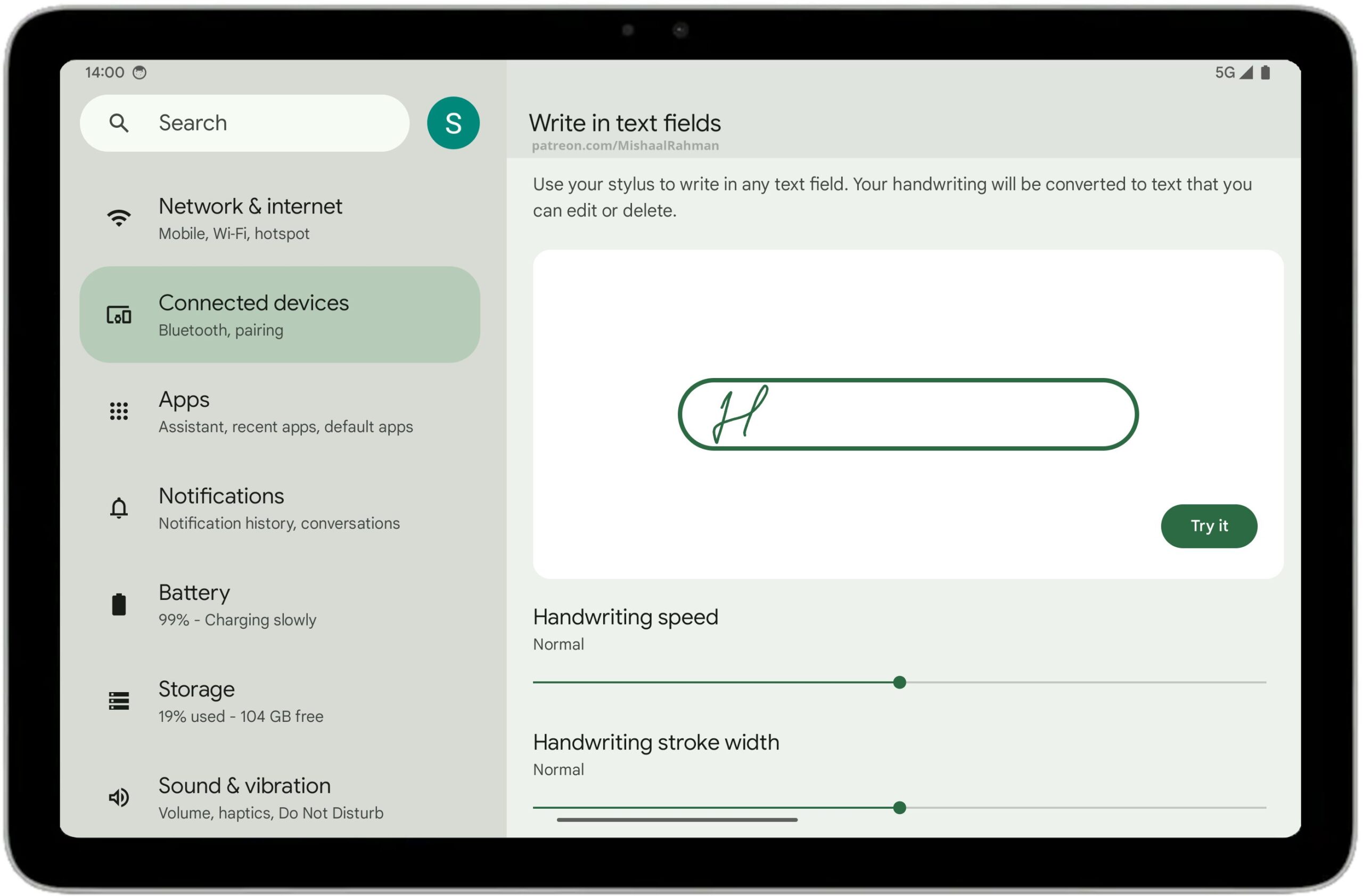
Task: Click the Storage settings icon
Action: click(118, 701)
